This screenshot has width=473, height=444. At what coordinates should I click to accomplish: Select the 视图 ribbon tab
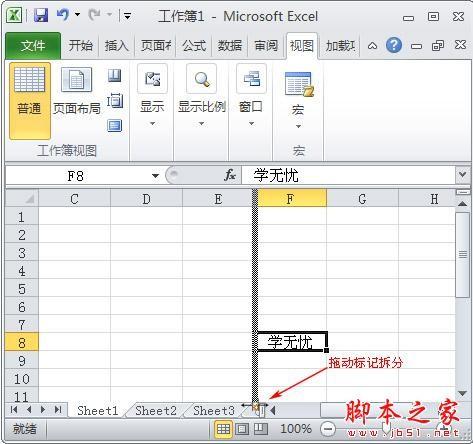[302, 45]
